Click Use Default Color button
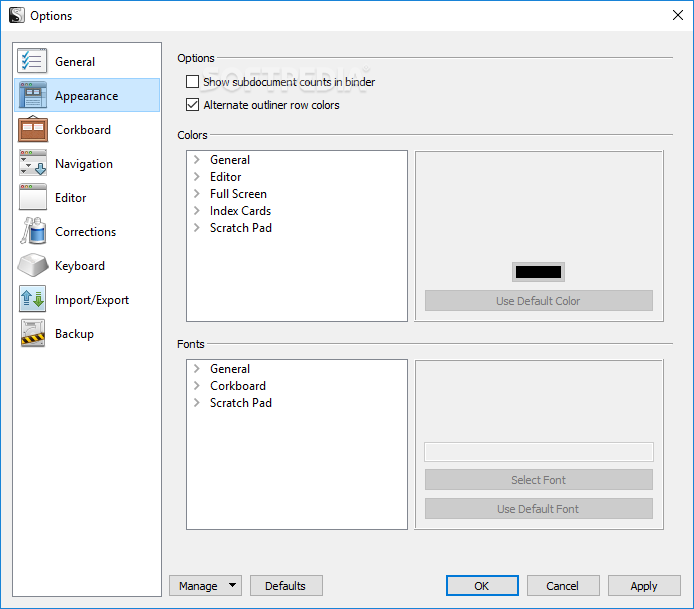This screenshot has height=609, width=694. click(539, 301)
